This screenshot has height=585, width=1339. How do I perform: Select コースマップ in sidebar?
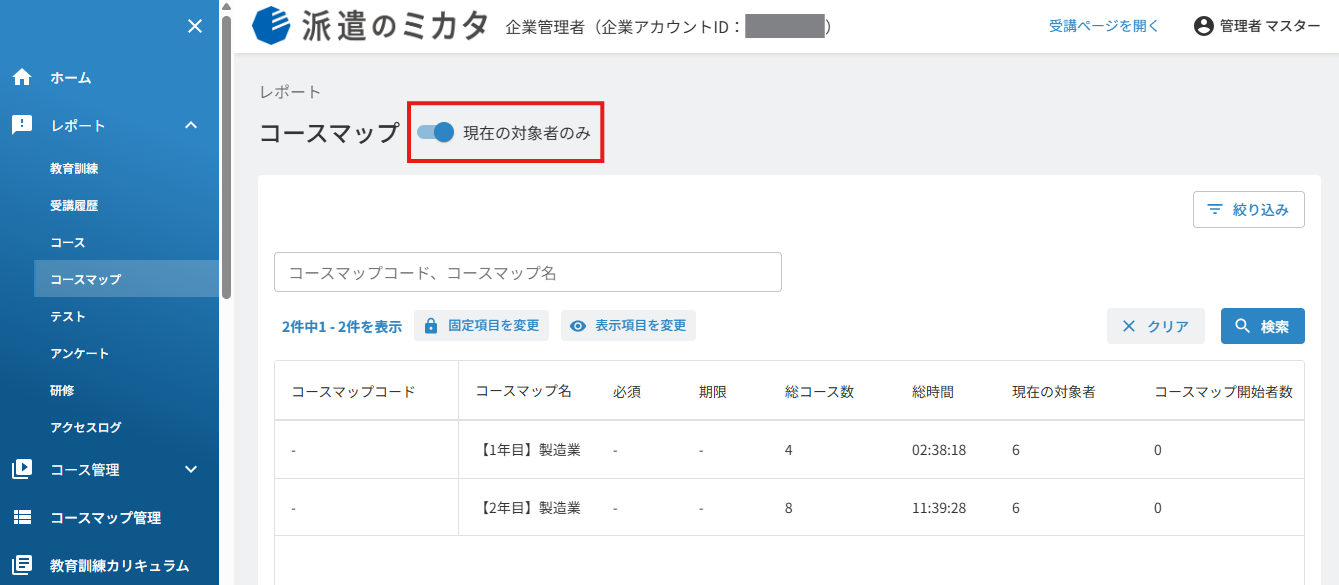(x=126, y=279)
